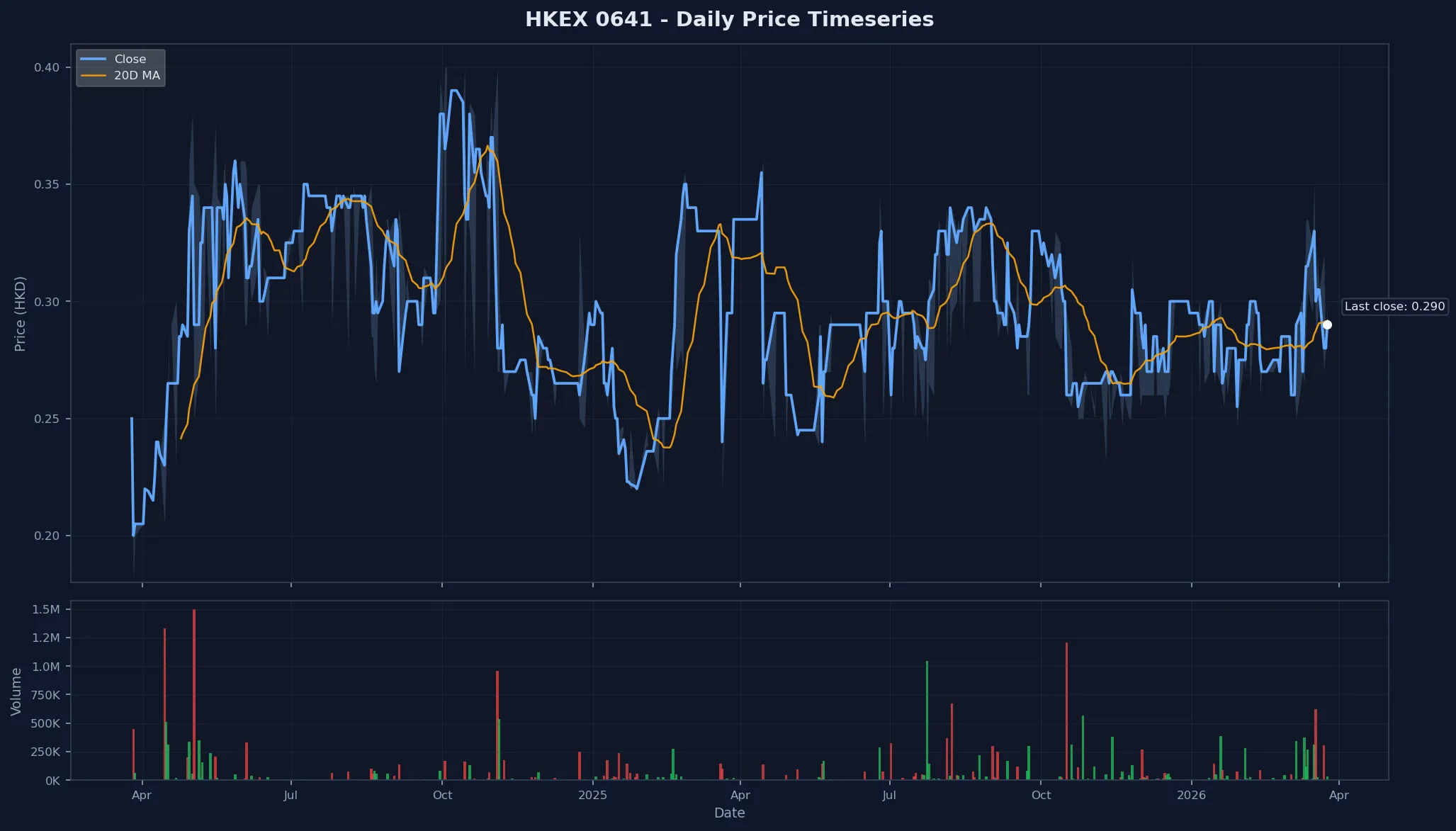
Task: Click the white last-close marker dot
Action: pos(1328,324)
